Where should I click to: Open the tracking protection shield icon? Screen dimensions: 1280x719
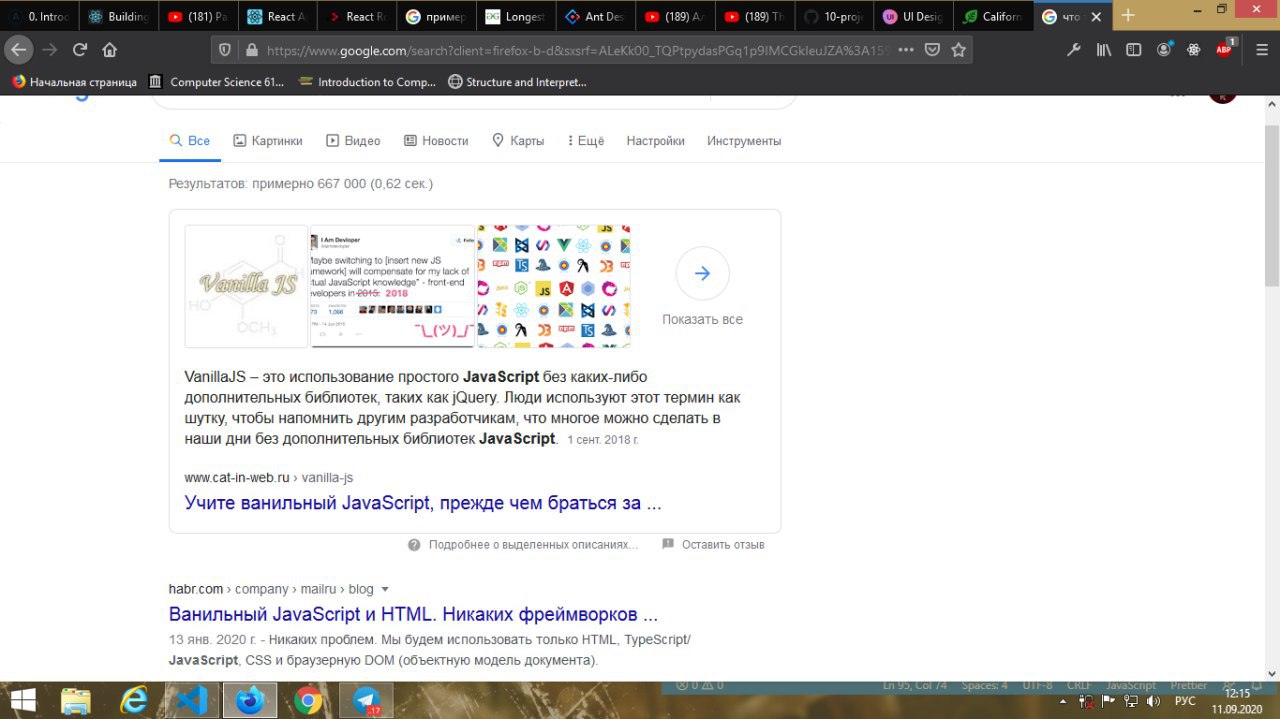click(225, 49)
